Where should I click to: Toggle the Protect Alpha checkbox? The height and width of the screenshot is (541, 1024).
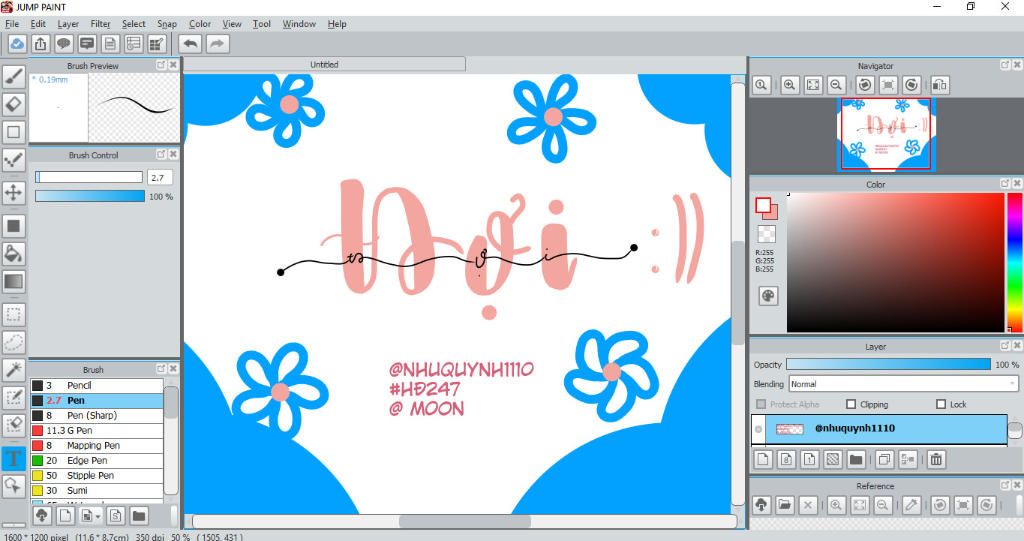click(760, 404)
